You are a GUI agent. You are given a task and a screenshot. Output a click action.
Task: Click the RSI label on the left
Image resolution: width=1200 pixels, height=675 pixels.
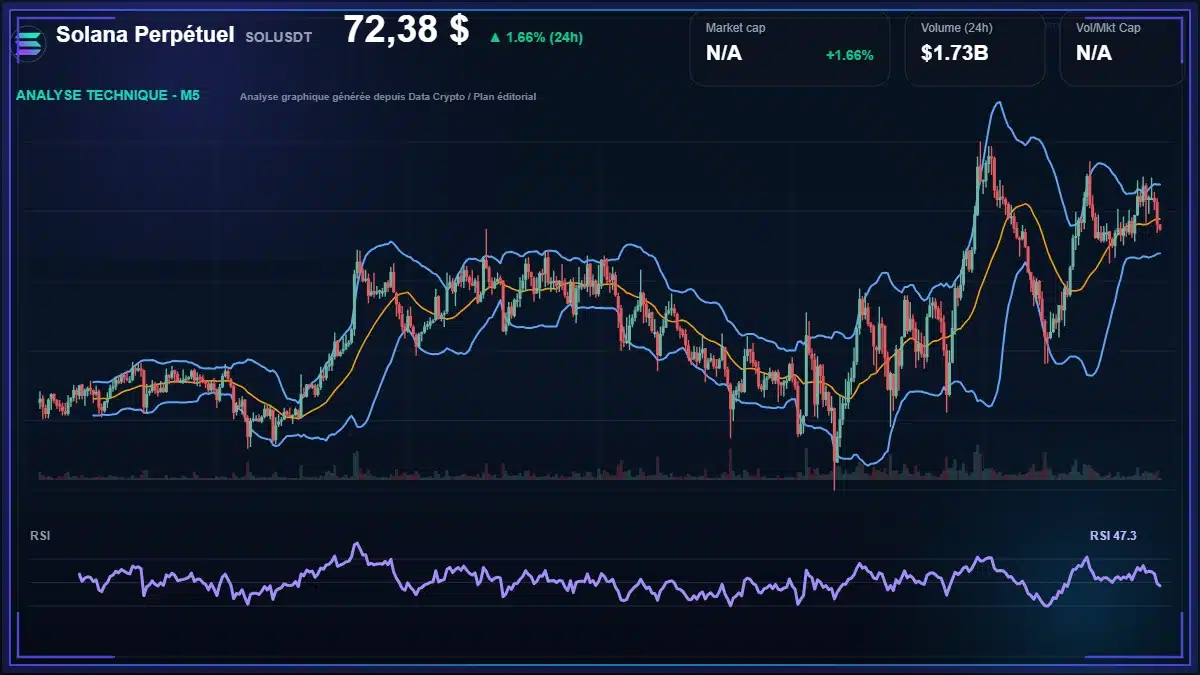tap(40, 536)
